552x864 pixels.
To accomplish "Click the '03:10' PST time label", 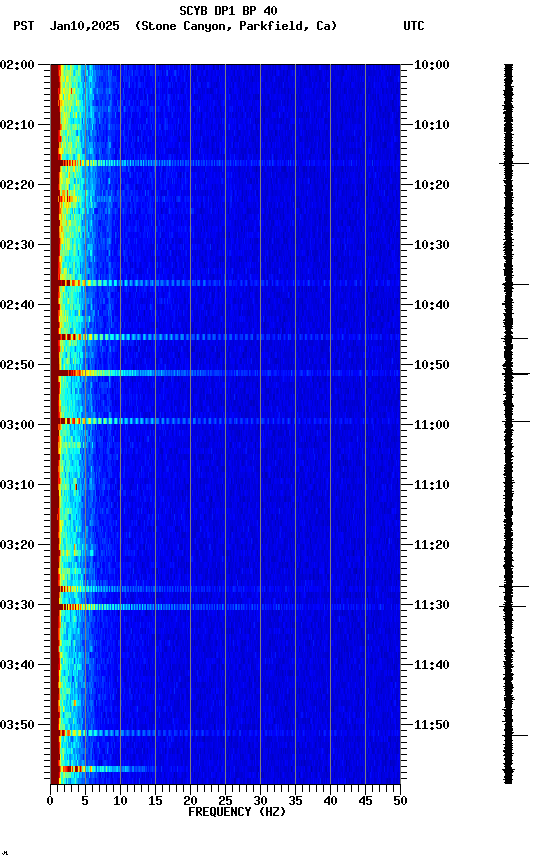I will [17, 485].
